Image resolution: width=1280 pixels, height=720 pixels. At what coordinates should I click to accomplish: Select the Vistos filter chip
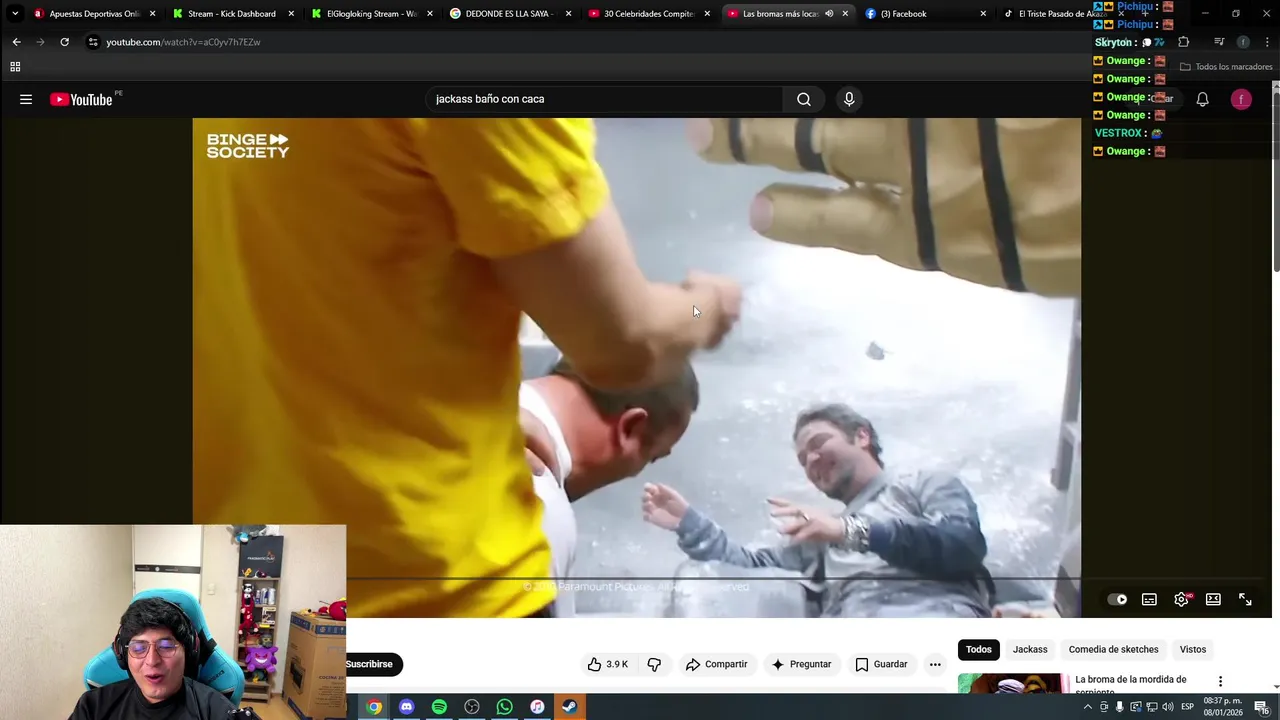pyautogui.click(x=1192, y=649)
